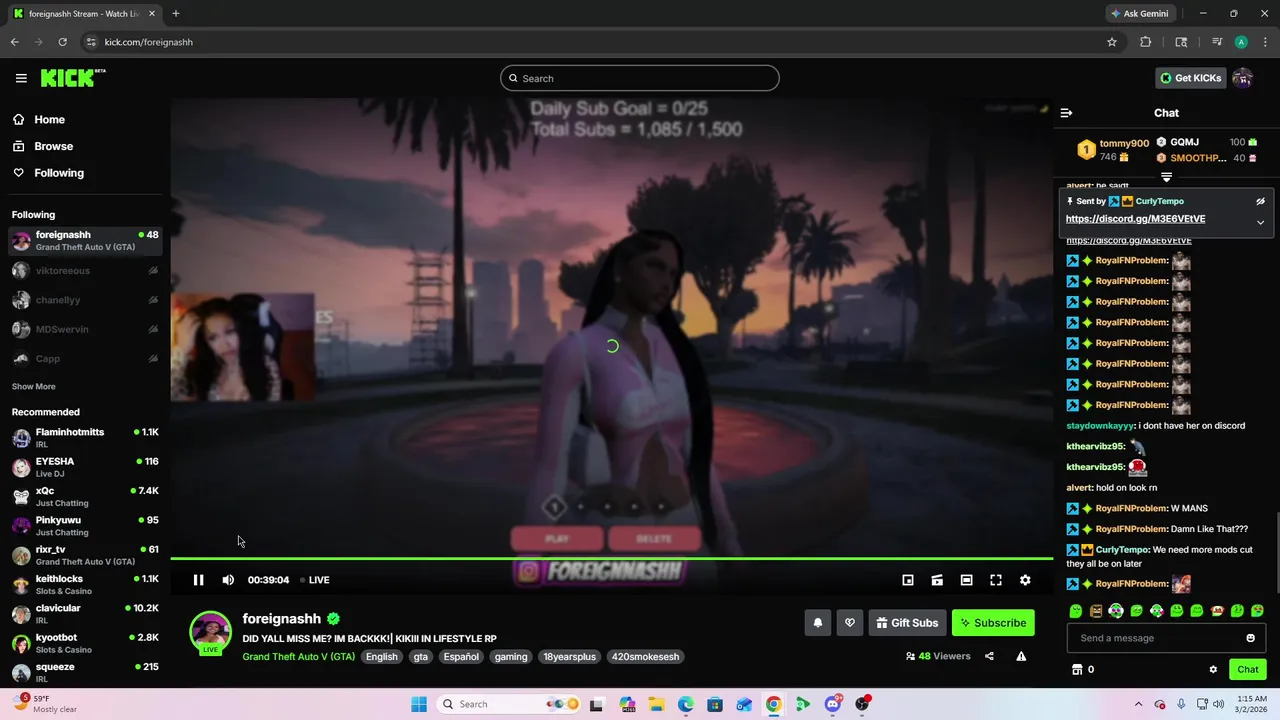The width and height of the screenshot is (1280, 720).
Task: Select offline channel chanellyy
Action: coord(85,300)
